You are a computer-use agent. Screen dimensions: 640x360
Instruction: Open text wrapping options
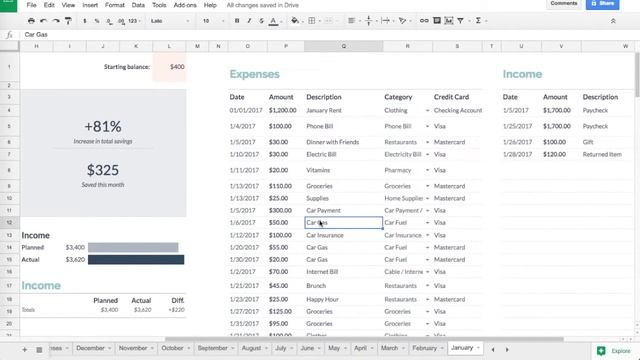tap(385, 20)
